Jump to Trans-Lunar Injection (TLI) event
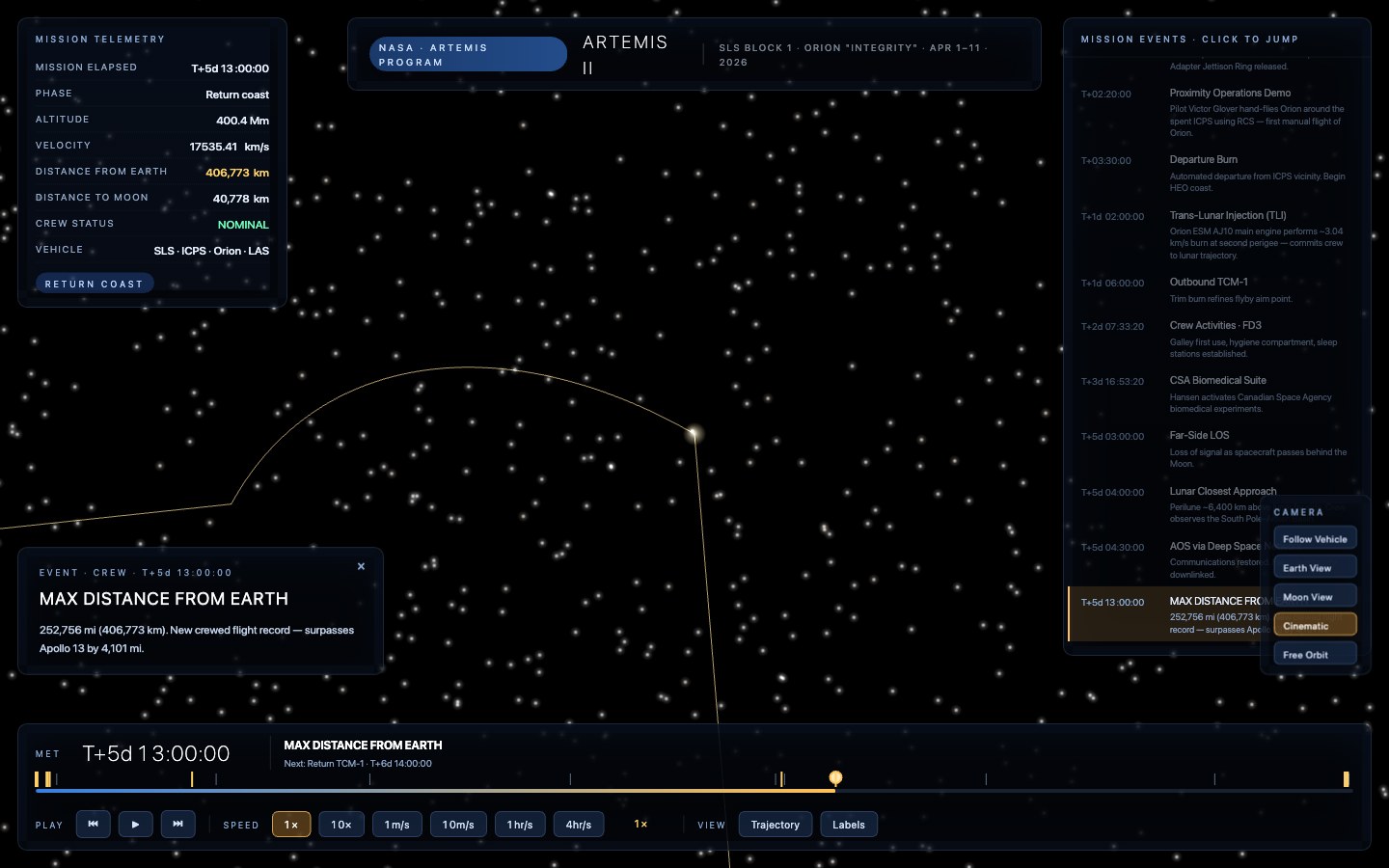1389x868 pixels. point(1216,235)
